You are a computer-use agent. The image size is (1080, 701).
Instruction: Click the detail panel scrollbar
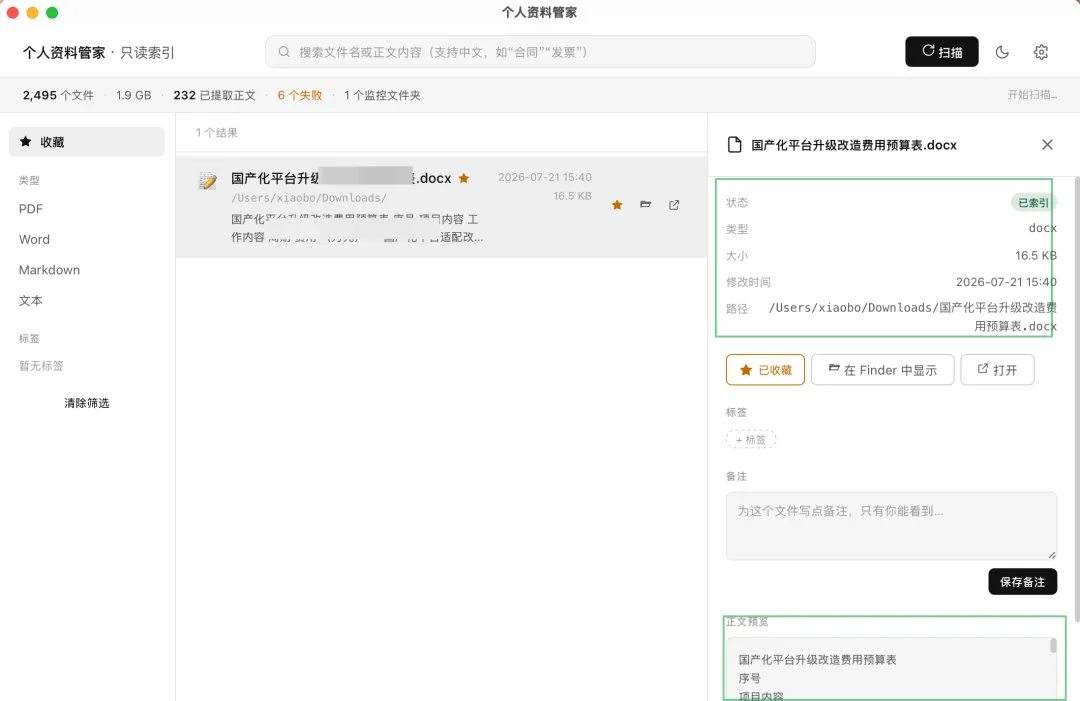click(x=1077, y=399)
